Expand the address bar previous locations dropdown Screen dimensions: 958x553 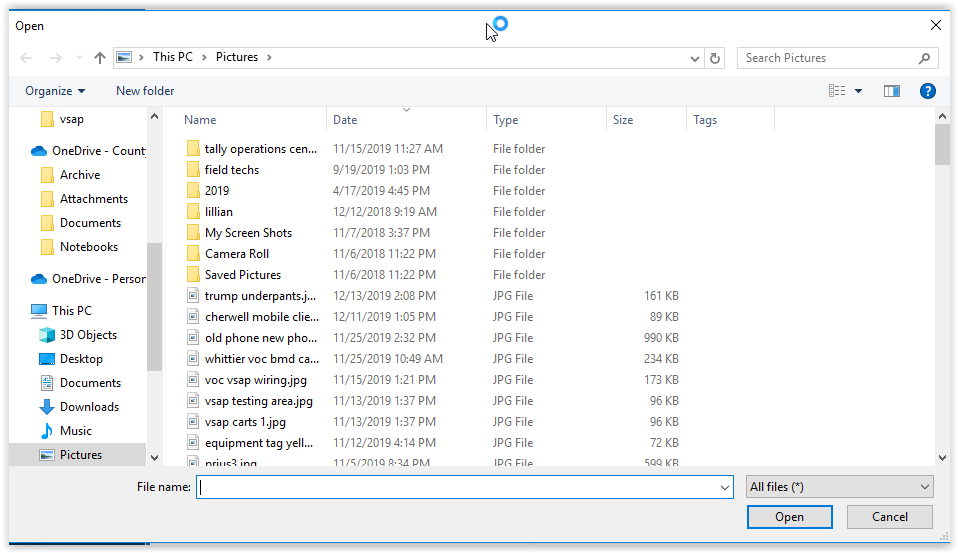click(695, 58)
